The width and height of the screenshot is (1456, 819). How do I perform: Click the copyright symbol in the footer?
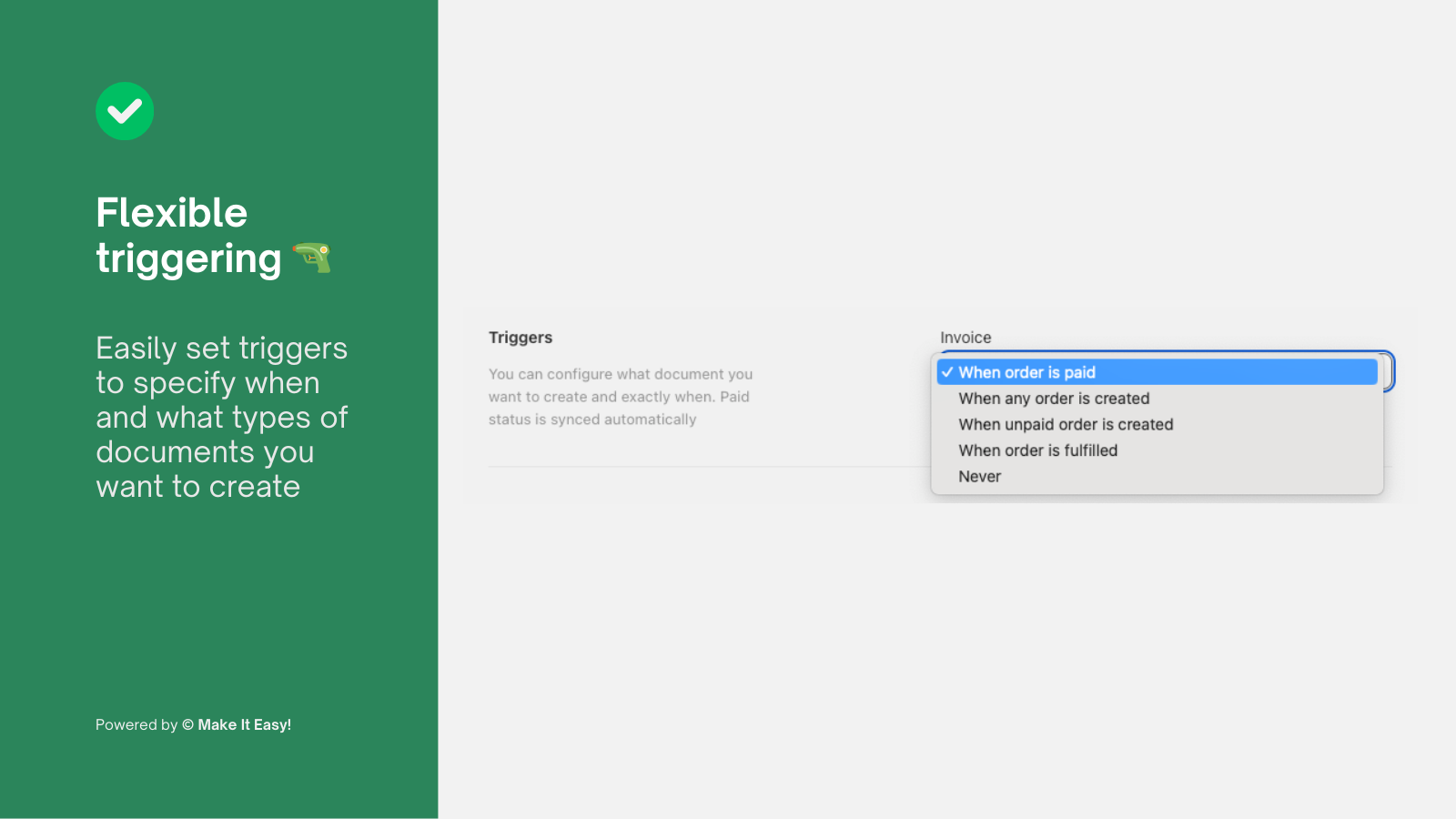[187, 725]
